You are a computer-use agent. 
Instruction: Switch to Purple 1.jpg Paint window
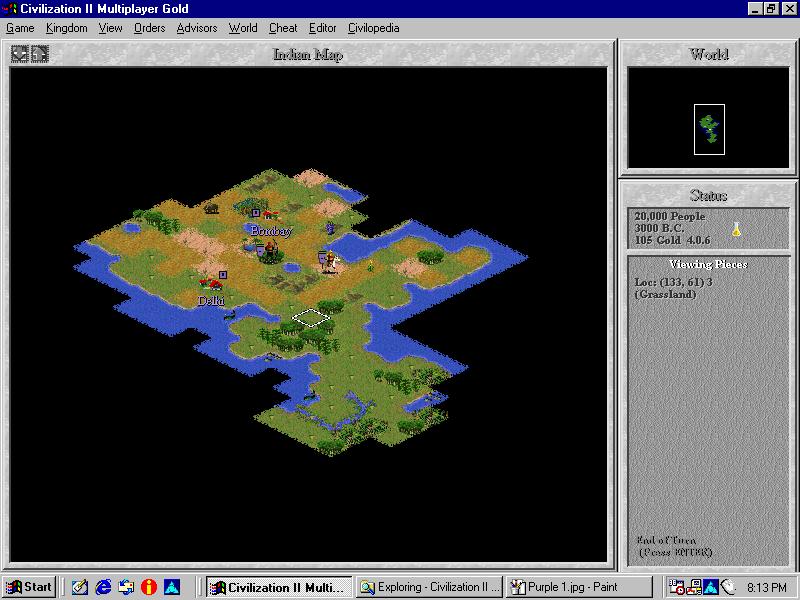pyautogui.click(x=579, y=587)
